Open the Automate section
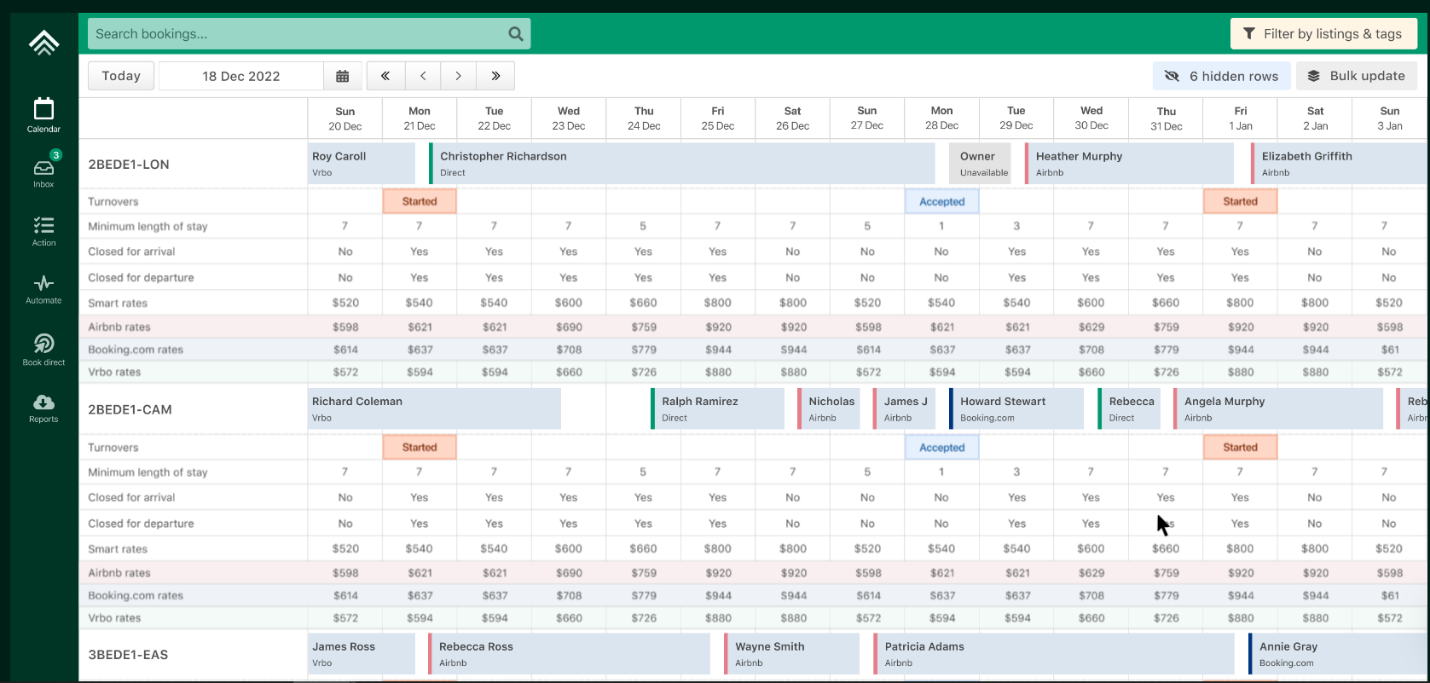 tap(43, 289)
